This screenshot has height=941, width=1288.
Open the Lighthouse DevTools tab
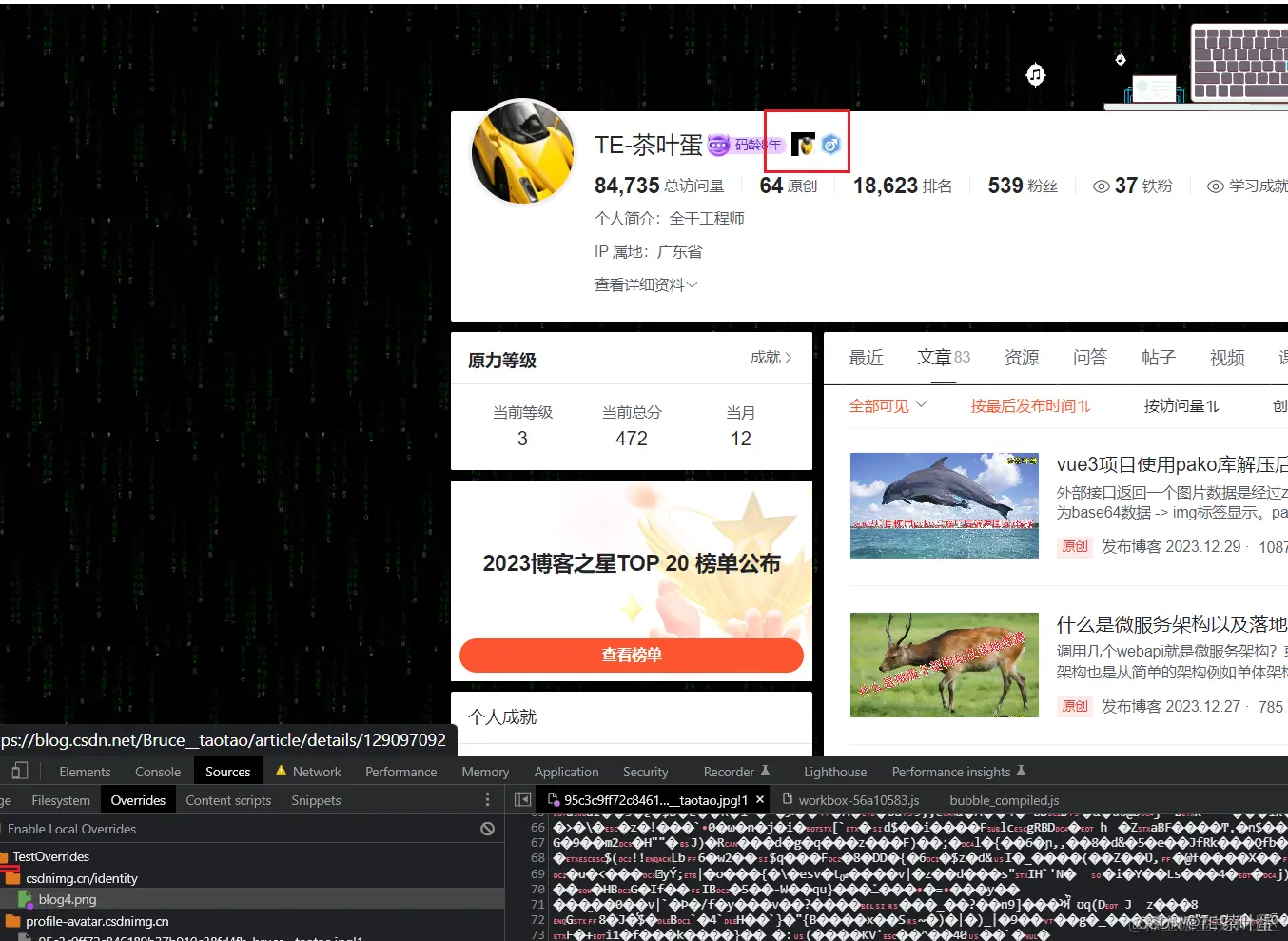tap(835, 772)
